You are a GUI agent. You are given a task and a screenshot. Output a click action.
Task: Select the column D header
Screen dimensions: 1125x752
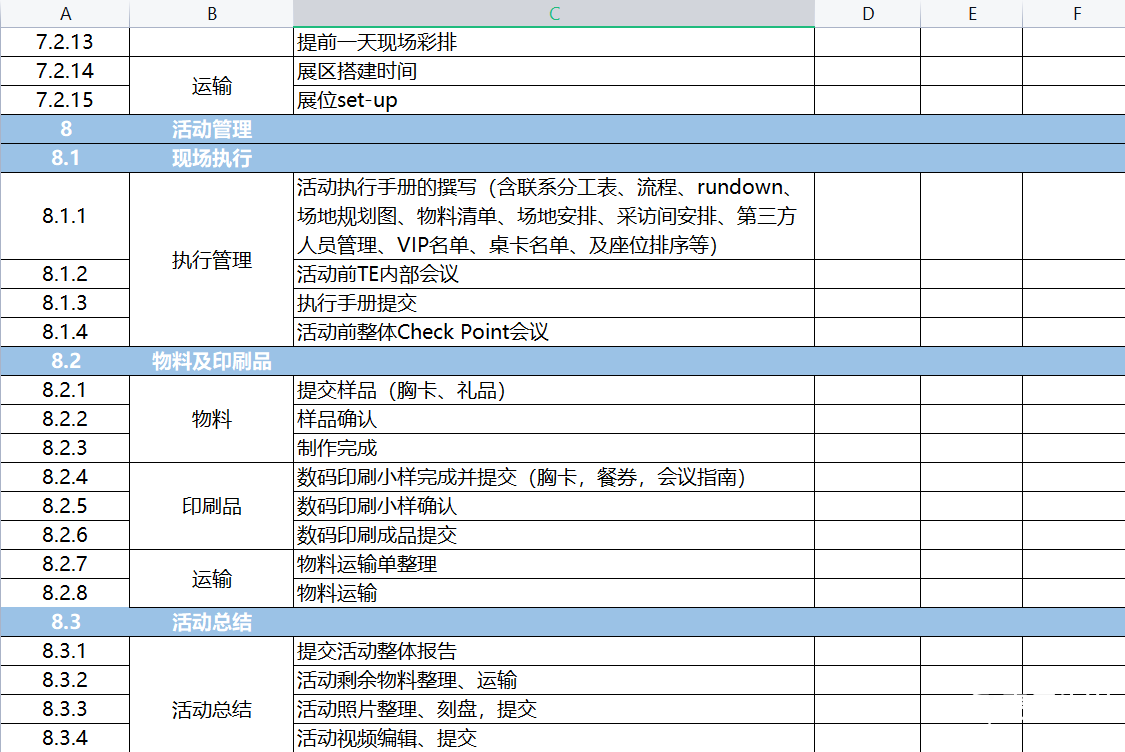click(x=867, y=13)
